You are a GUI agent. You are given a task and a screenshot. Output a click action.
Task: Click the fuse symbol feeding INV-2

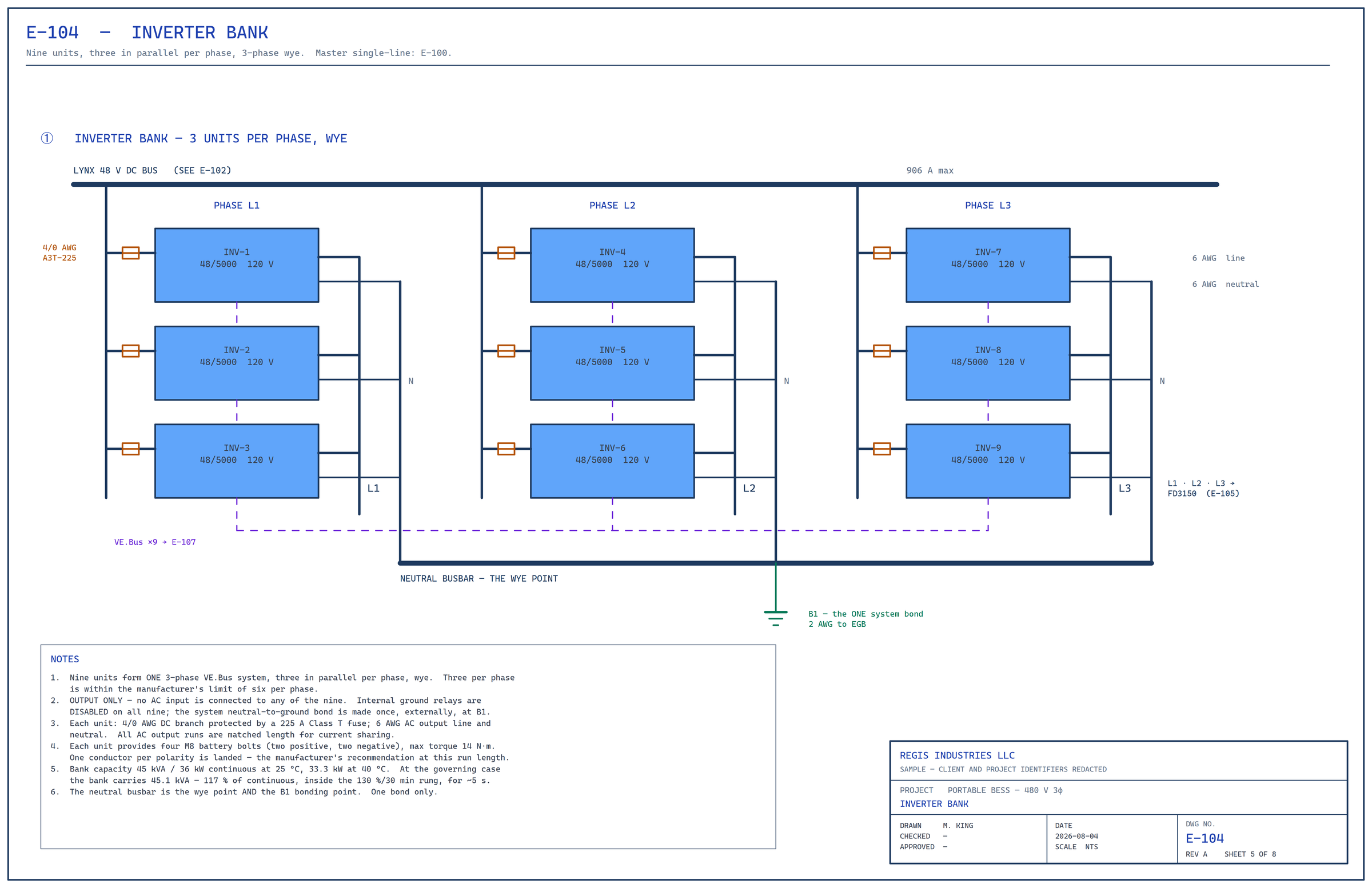(x=131, y=351)
